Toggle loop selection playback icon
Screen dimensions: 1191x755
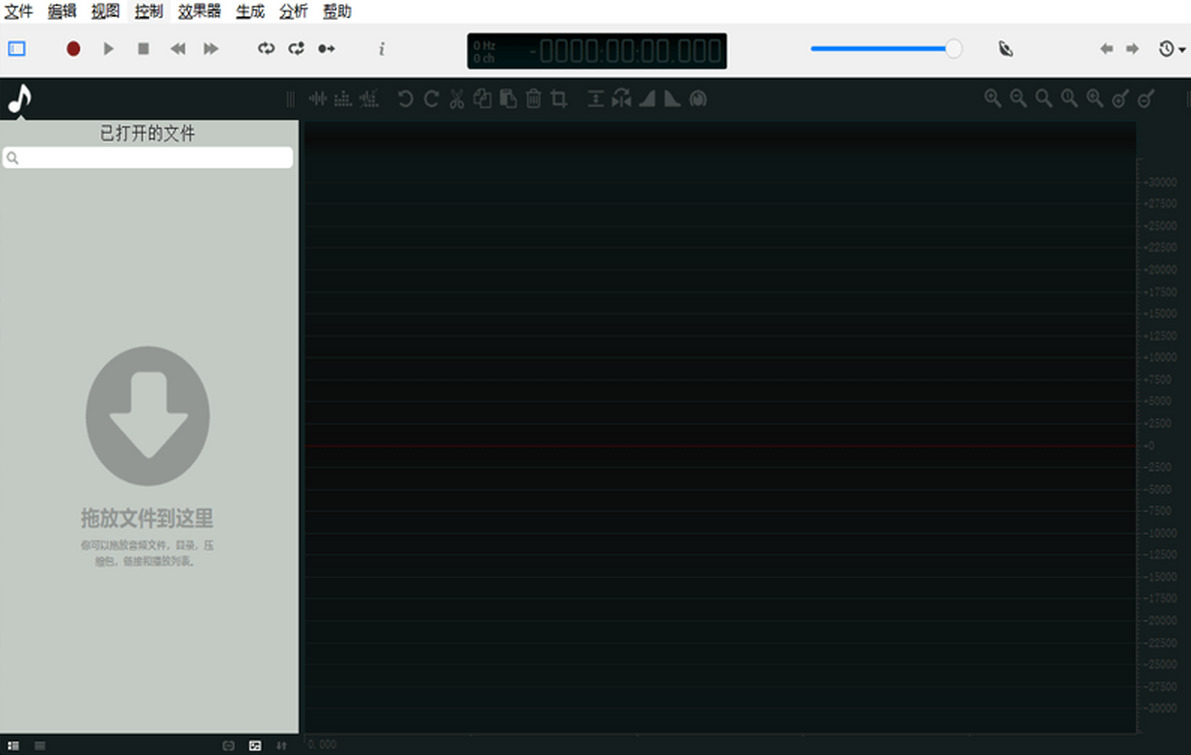(296, 49)
